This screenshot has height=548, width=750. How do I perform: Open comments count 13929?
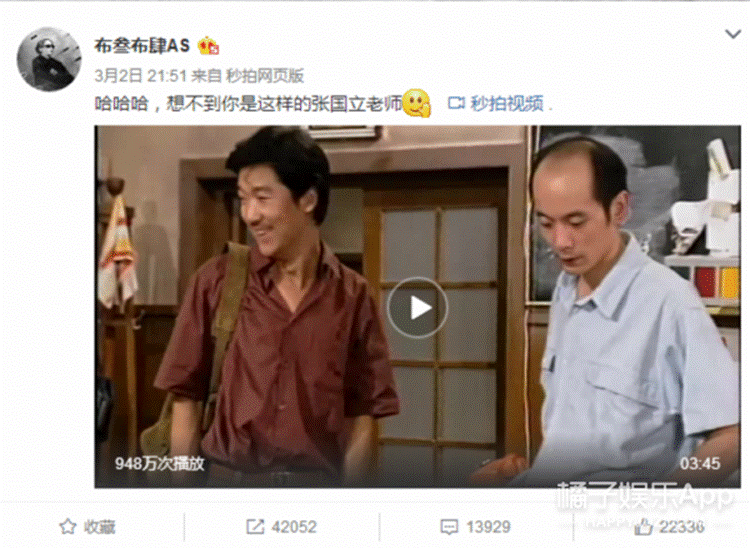[488, 527]
